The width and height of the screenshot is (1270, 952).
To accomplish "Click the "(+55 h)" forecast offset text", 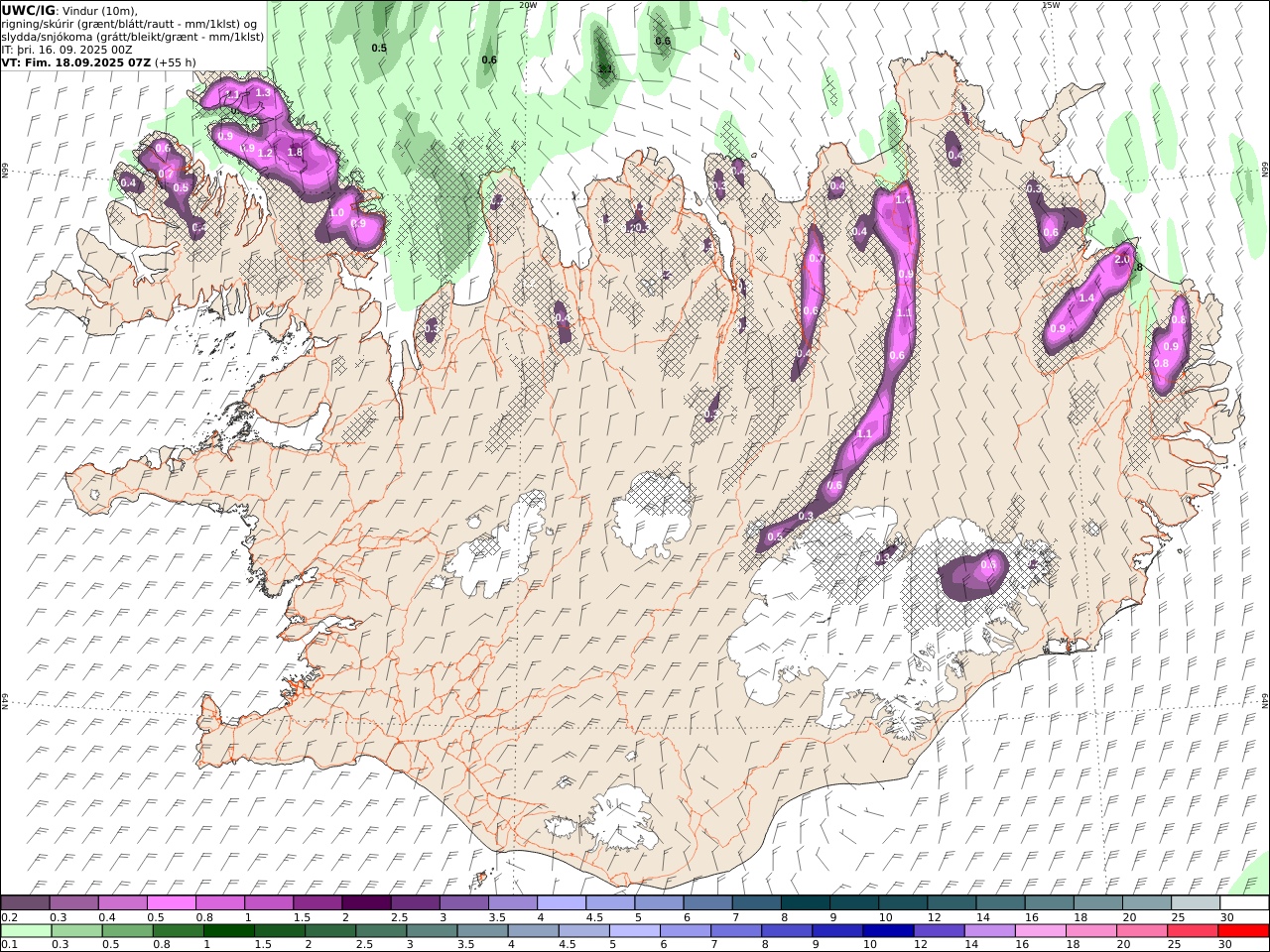I will (176, 62).
